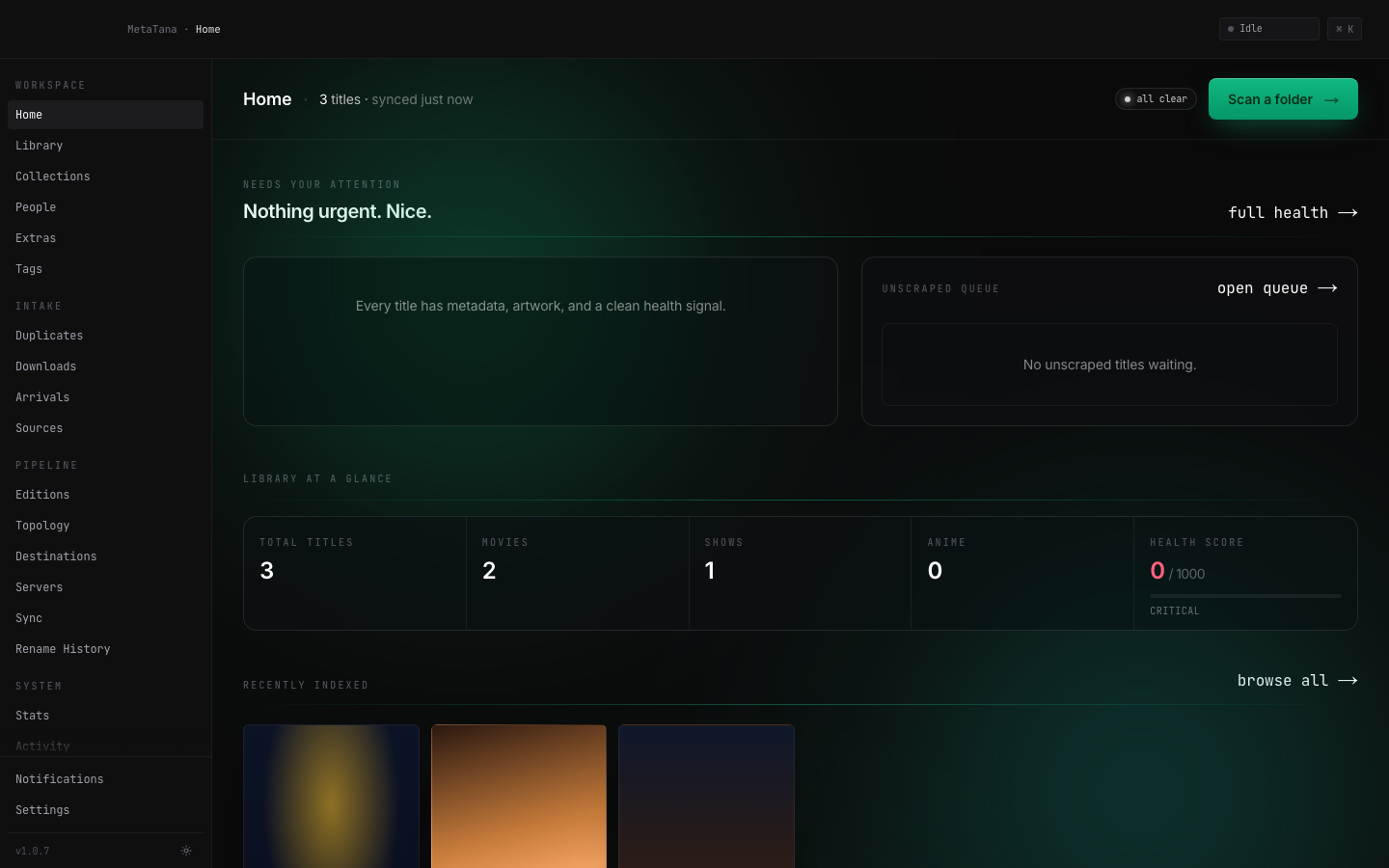1389x868 pixels.
Task: Click the Scan a folder button
Action: [1283, 99]
